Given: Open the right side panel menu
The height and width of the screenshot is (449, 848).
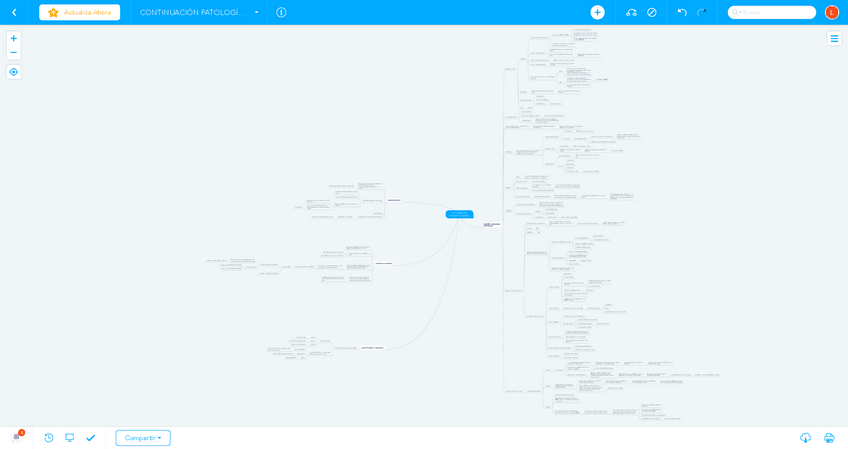Looking at the screenshot, I should [834, 38].
